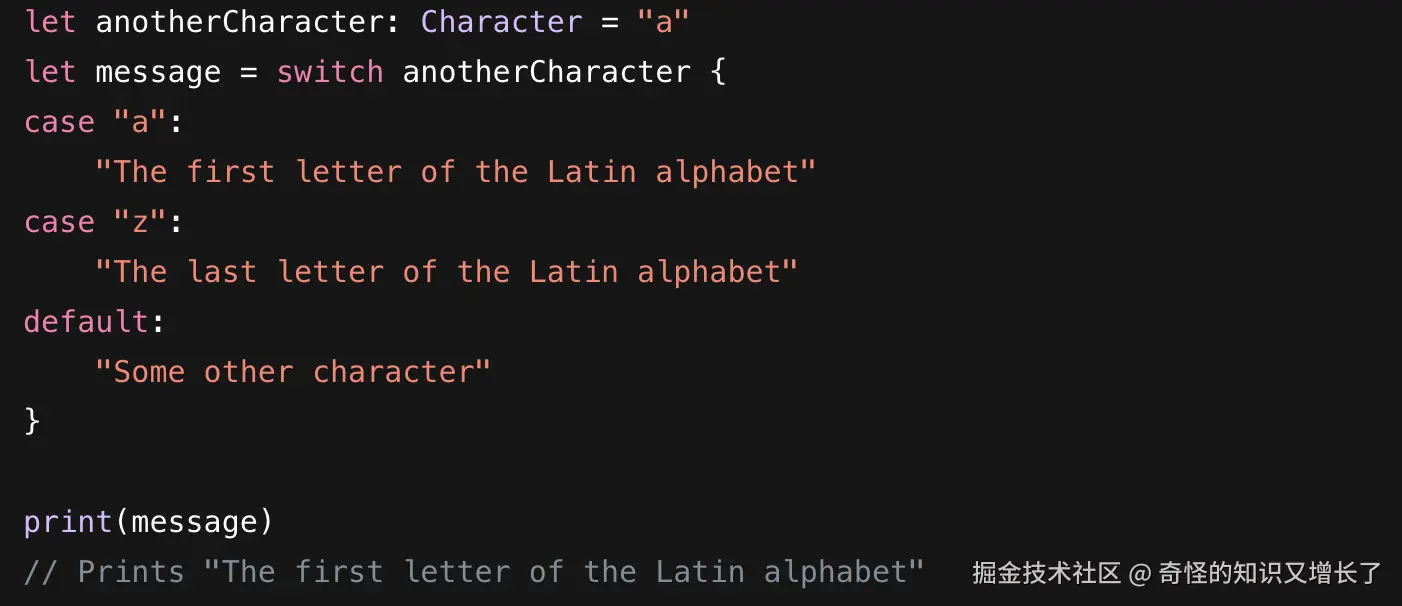Click the "z" literal in the case statement

pos(140,222)
